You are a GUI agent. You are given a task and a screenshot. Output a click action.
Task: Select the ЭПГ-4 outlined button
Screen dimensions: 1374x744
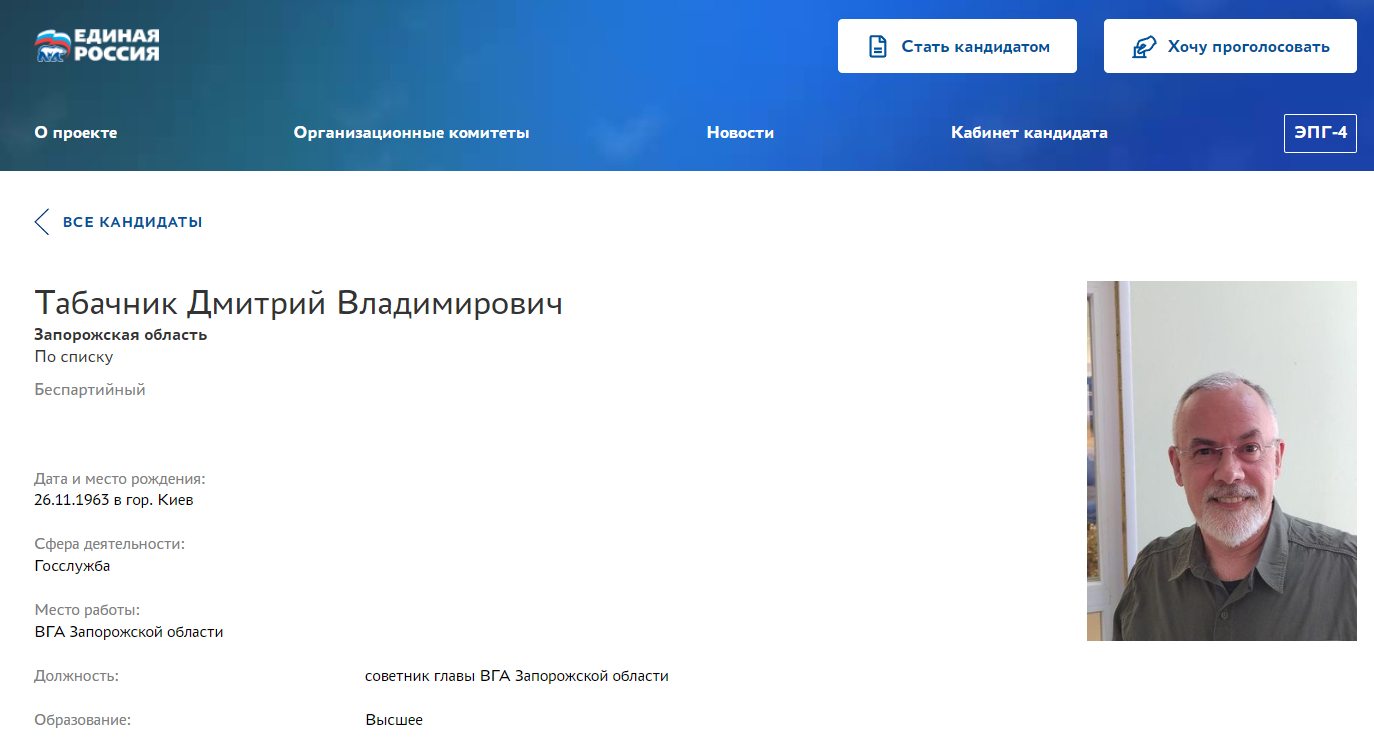click(x=1320, y=133)
